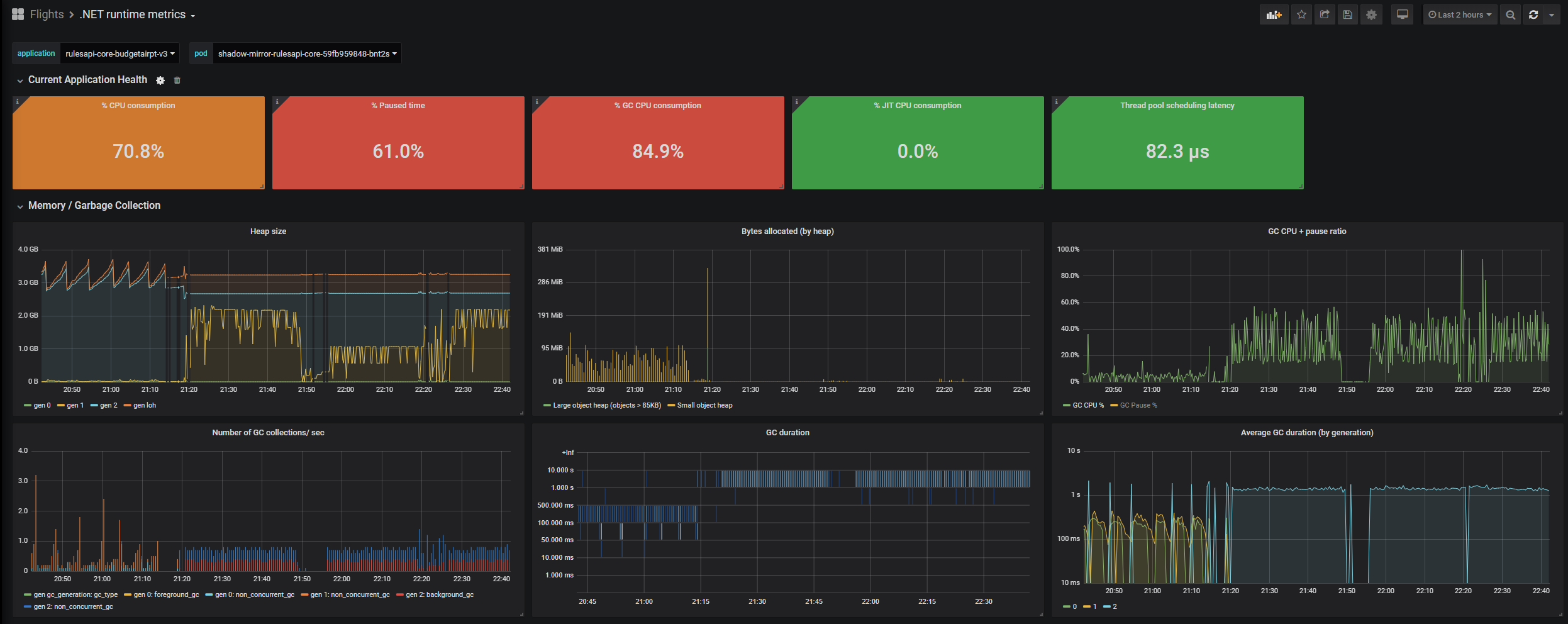Star this dashboard as favorite
Screen dimensions: 1568x624
tap(1301, 14)
